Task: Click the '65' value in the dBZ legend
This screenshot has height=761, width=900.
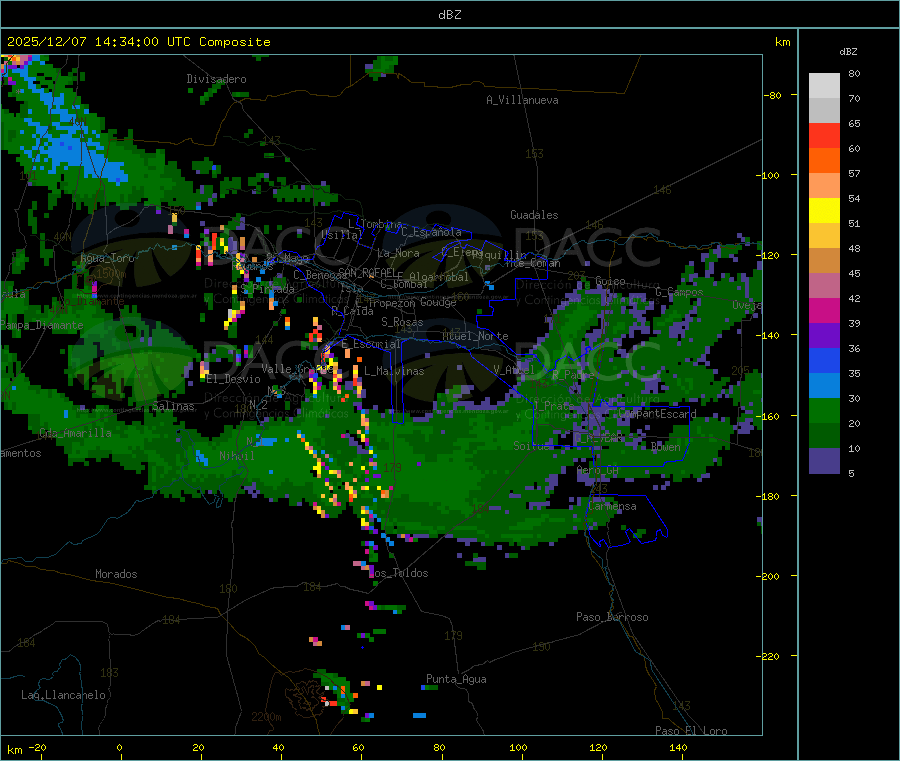Action: coord(854,123)
